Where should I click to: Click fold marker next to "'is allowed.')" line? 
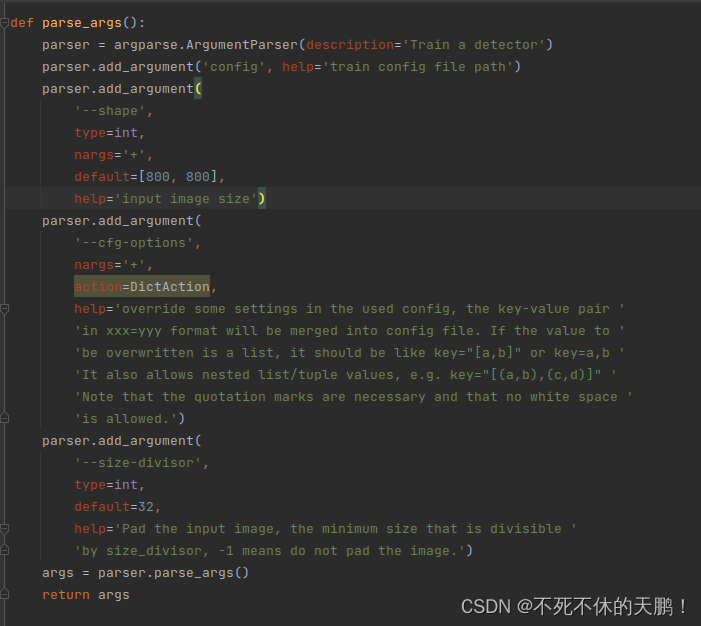tap(5, 419)
